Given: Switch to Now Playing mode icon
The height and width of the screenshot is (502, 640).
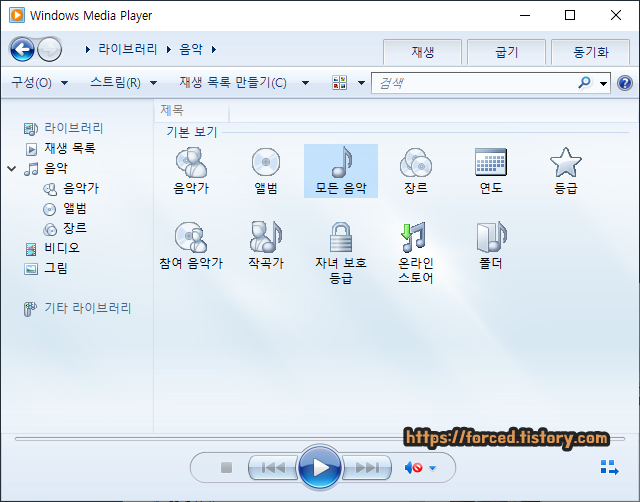Looking at the screenshot, I should point(609,468).
